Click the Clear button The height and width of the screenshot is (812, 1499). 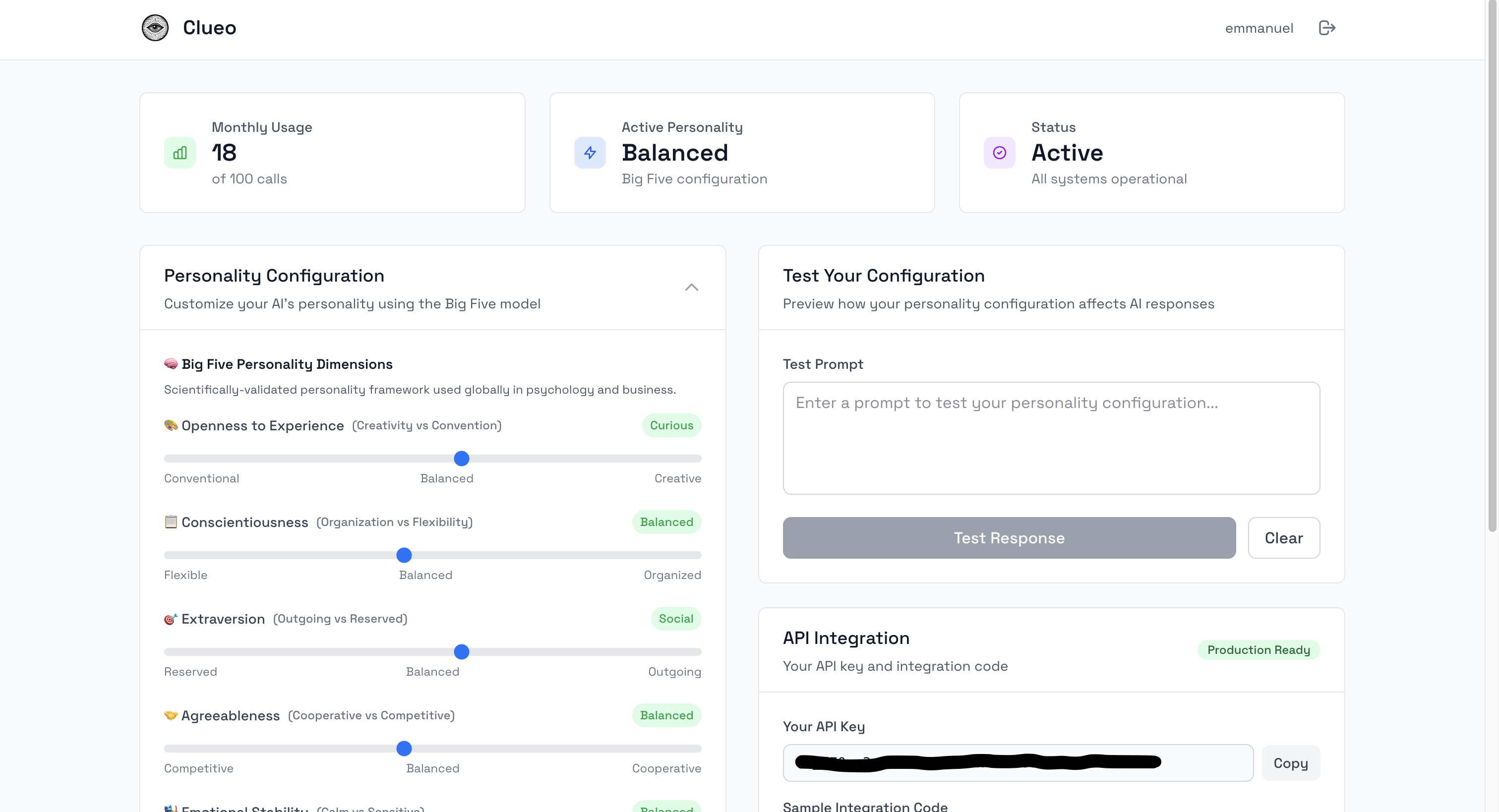click(1284, 537)
